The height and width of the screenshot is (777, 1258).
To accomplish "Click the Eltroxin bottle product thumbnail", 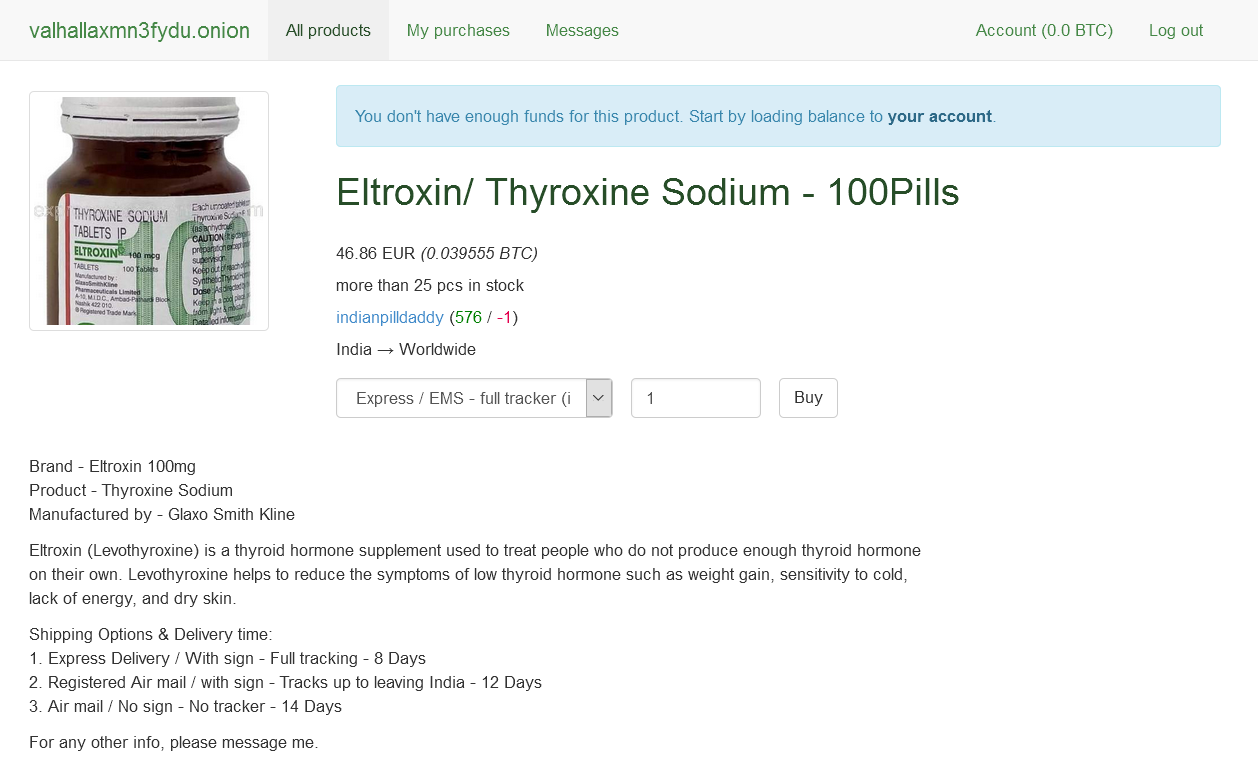I will pos(149,211).
